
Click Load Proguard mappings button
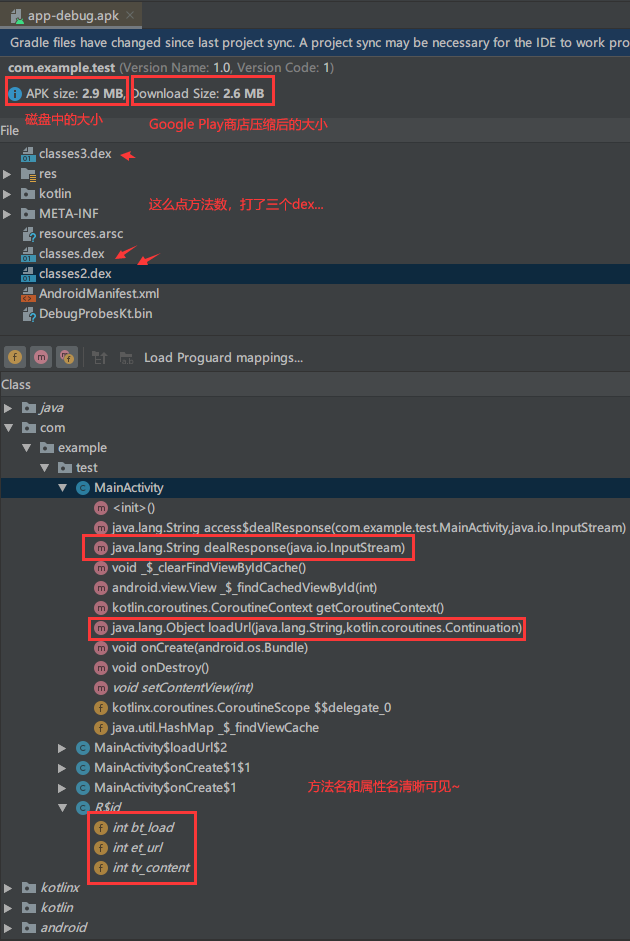[x=223, y=358]
